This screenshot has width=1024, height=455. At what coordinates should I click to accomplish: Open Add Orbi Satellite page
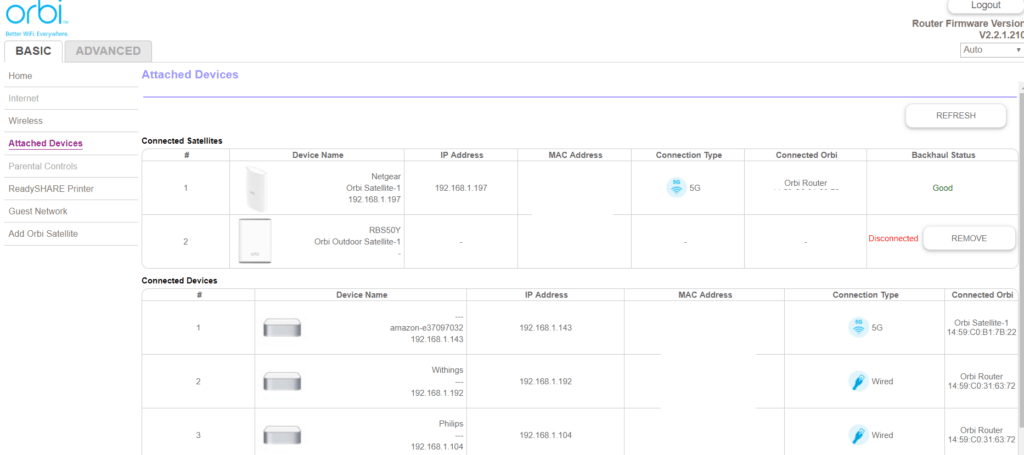point(43,234)
